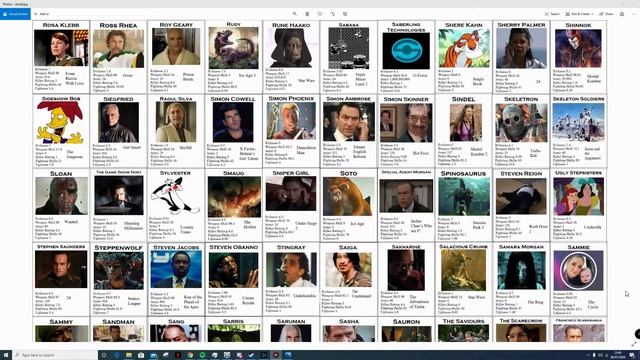Viewport: 640px width, 360px height.
Task: Click the 'Siegfried' card title
Action: 118,99
